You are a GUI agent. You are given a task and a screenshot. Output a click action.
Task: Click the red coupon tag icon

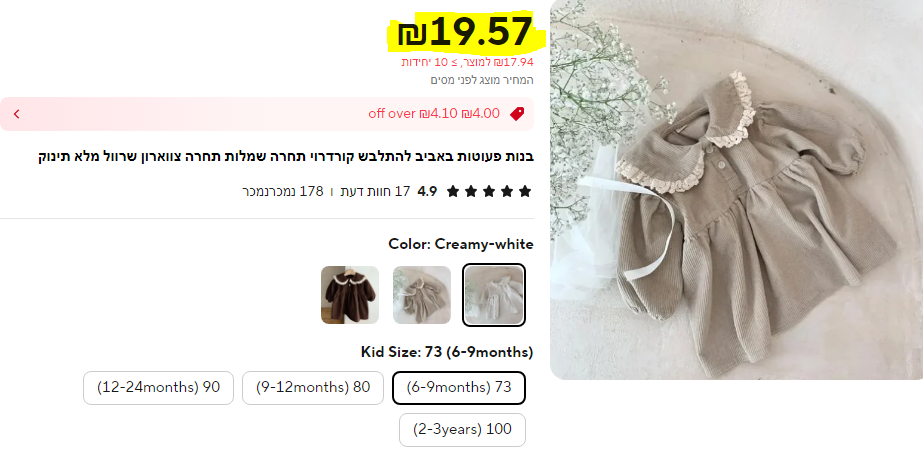517,114
